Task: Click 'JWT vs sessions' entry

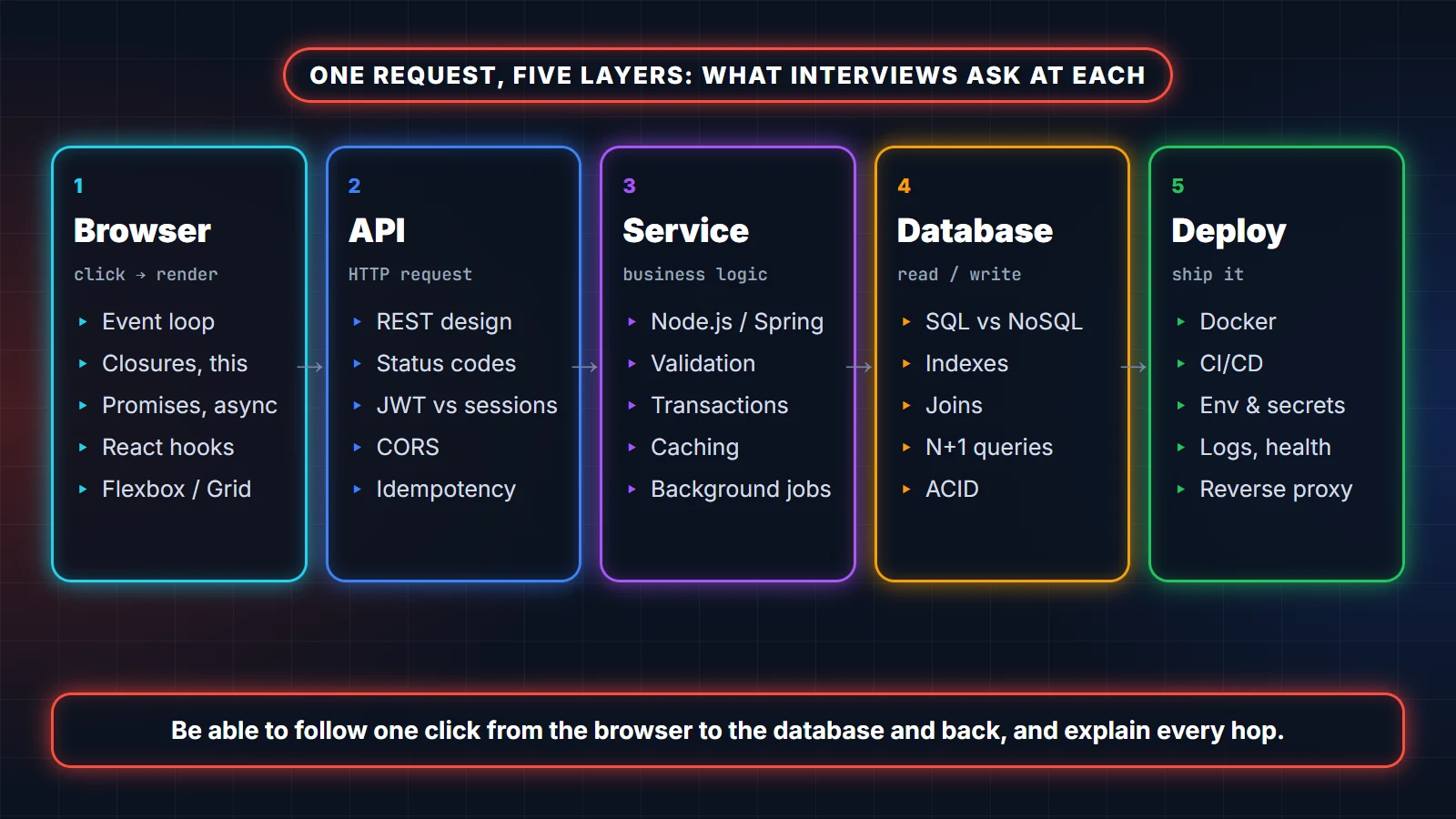Action: coord(467,405)
